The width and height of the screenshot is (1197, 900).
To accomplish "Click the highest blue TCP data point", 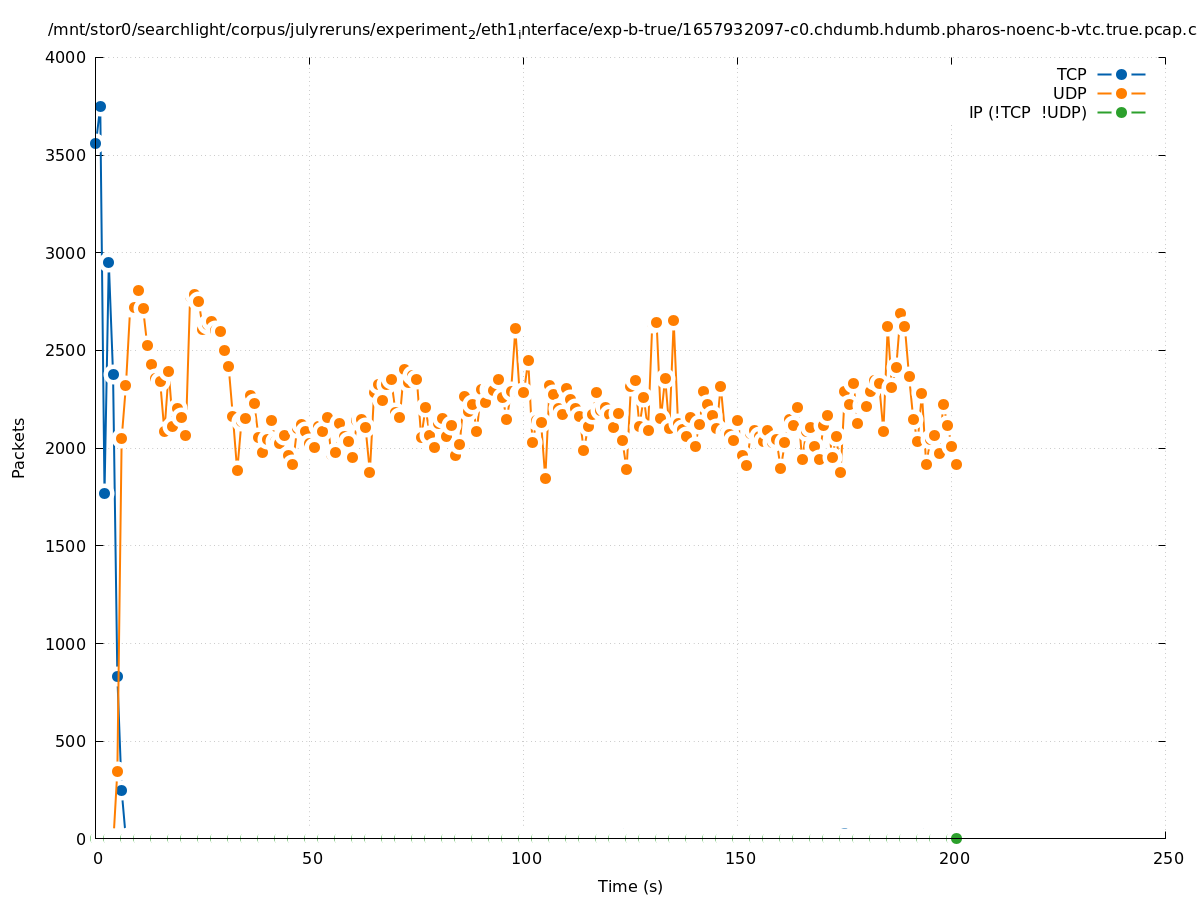I will (100, 106).
